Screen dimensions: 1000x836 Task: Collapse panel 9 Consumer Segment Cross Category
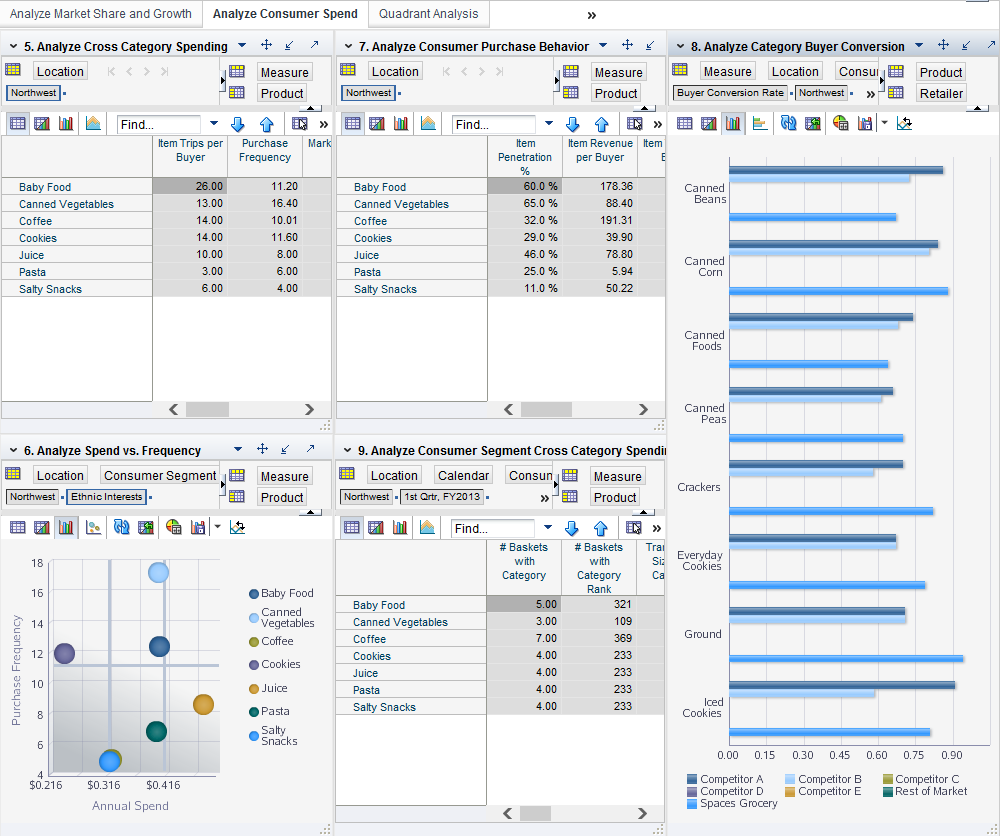[348, 450]
